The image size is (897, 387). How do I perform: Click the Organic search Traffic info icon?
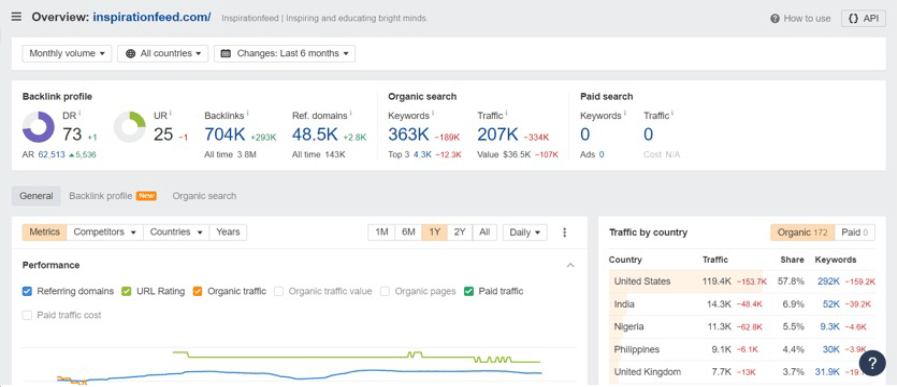(506, 114)
